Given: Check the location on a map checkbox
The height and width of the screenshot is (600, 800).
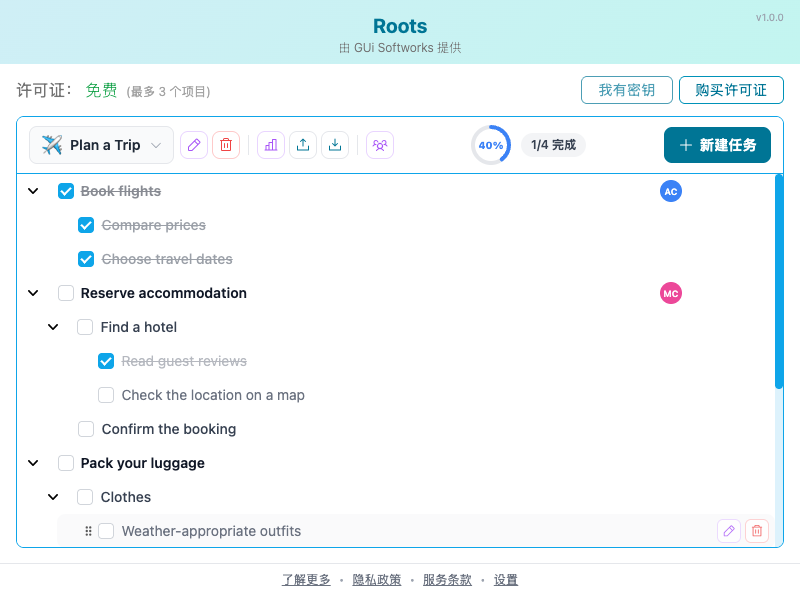Looking at the screenshot, I should click(106, 395).
